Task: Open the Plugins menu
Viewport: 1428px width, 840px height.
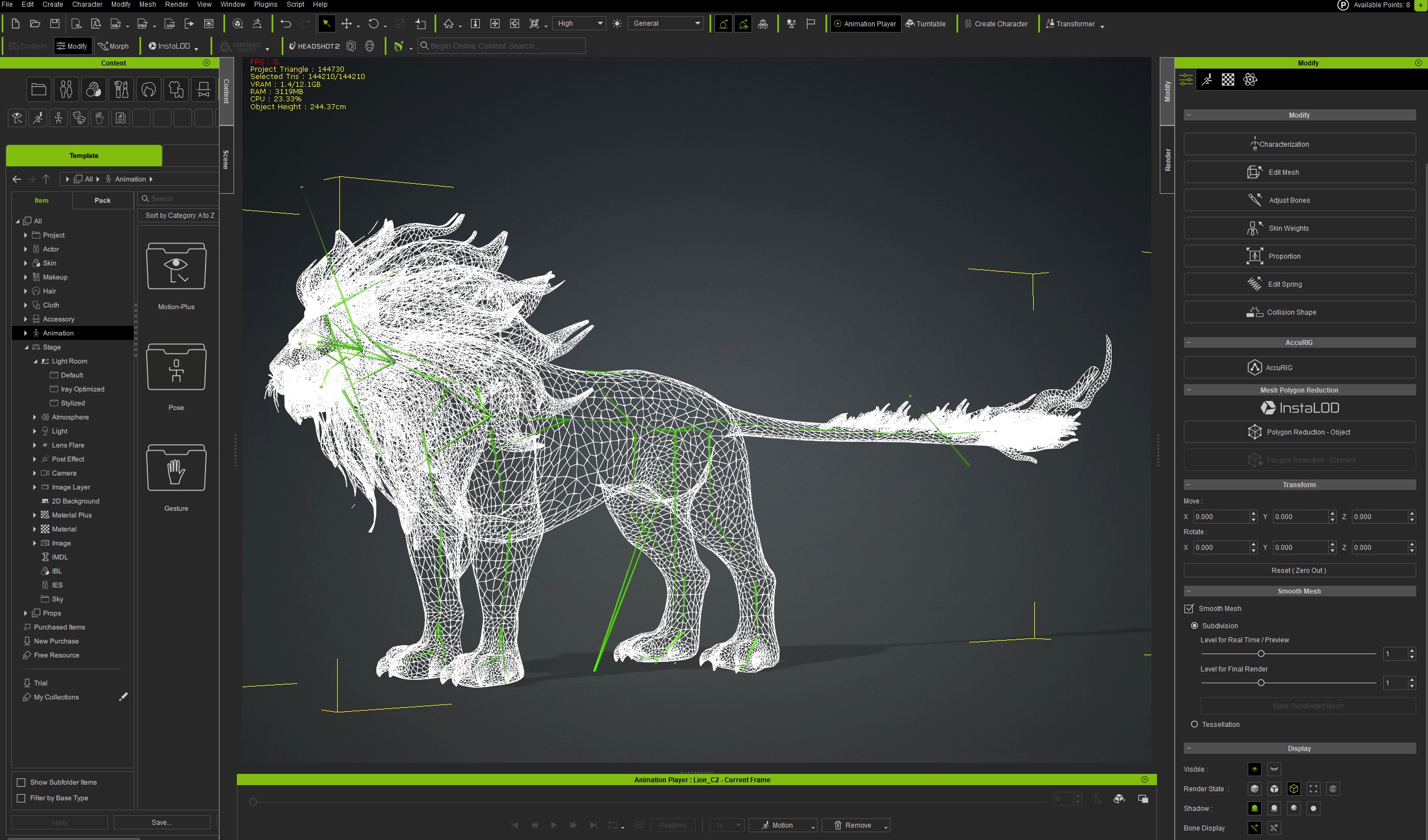Action: point(265,4)
